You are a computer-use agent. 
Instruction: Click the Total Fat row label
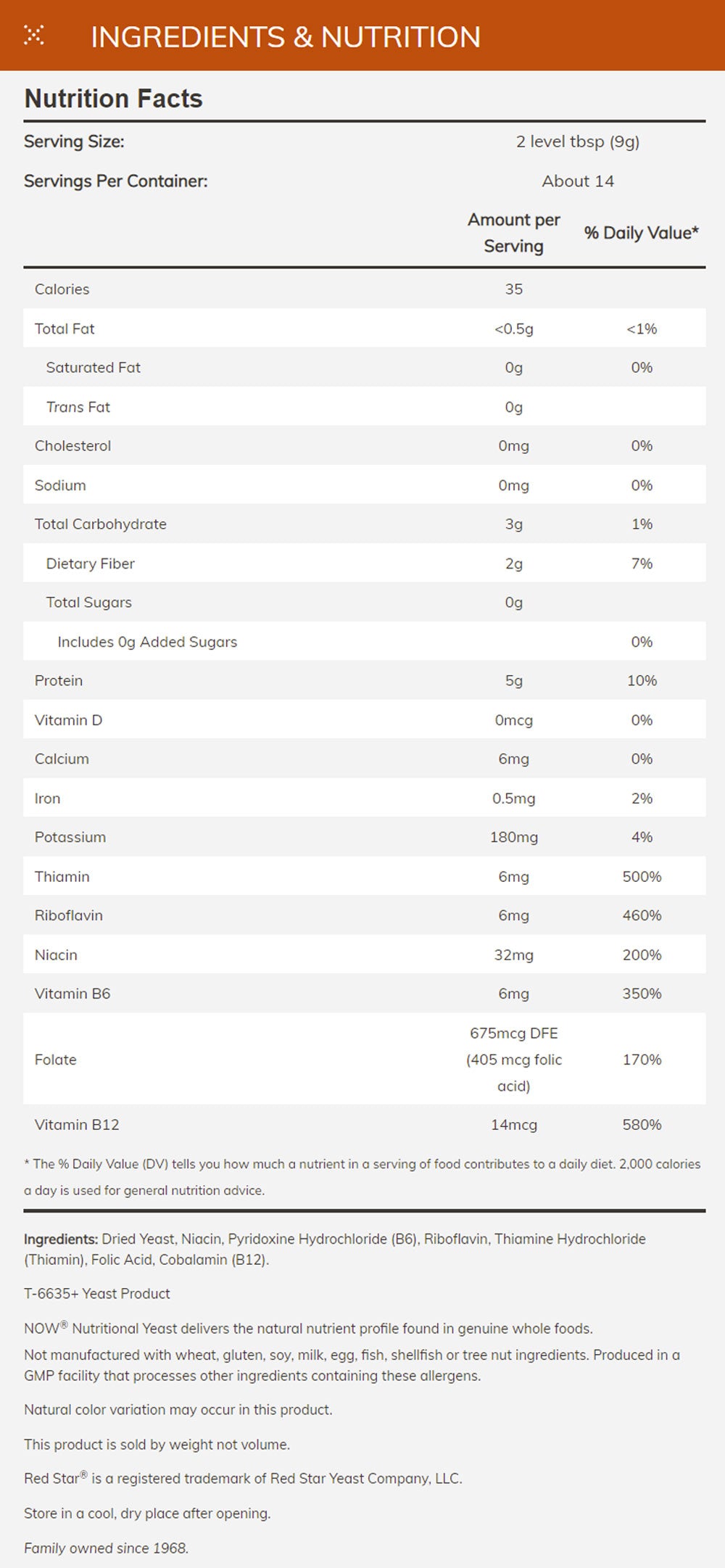pos(65,329)
